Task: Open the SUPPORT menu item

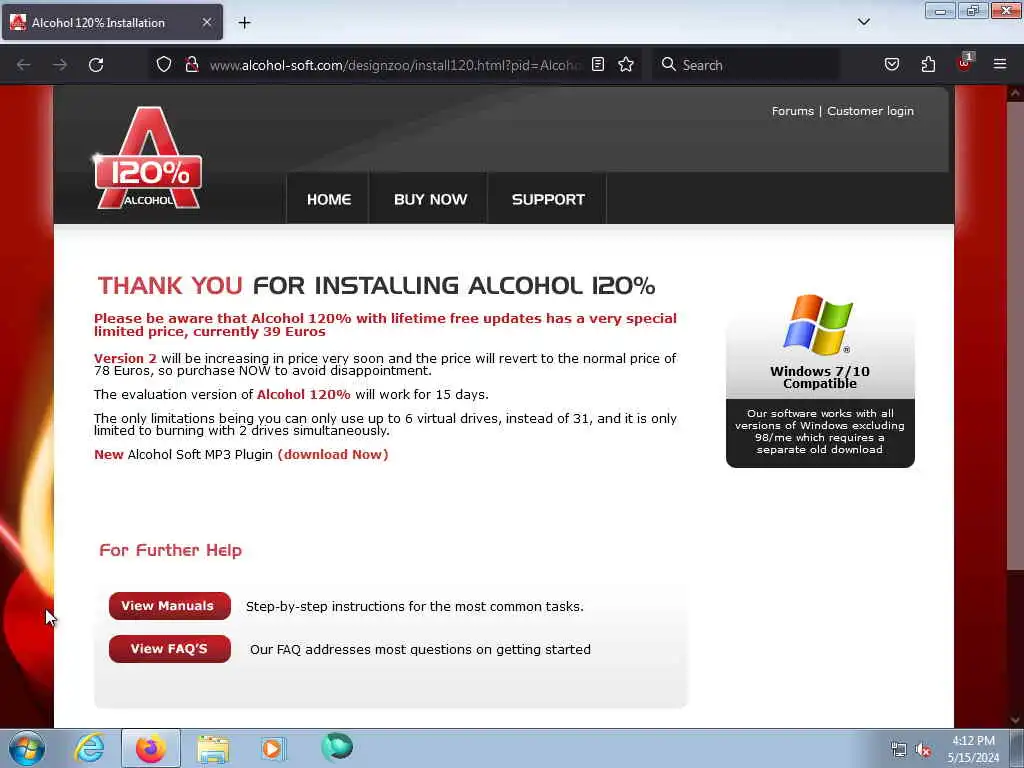Action: 549,199
